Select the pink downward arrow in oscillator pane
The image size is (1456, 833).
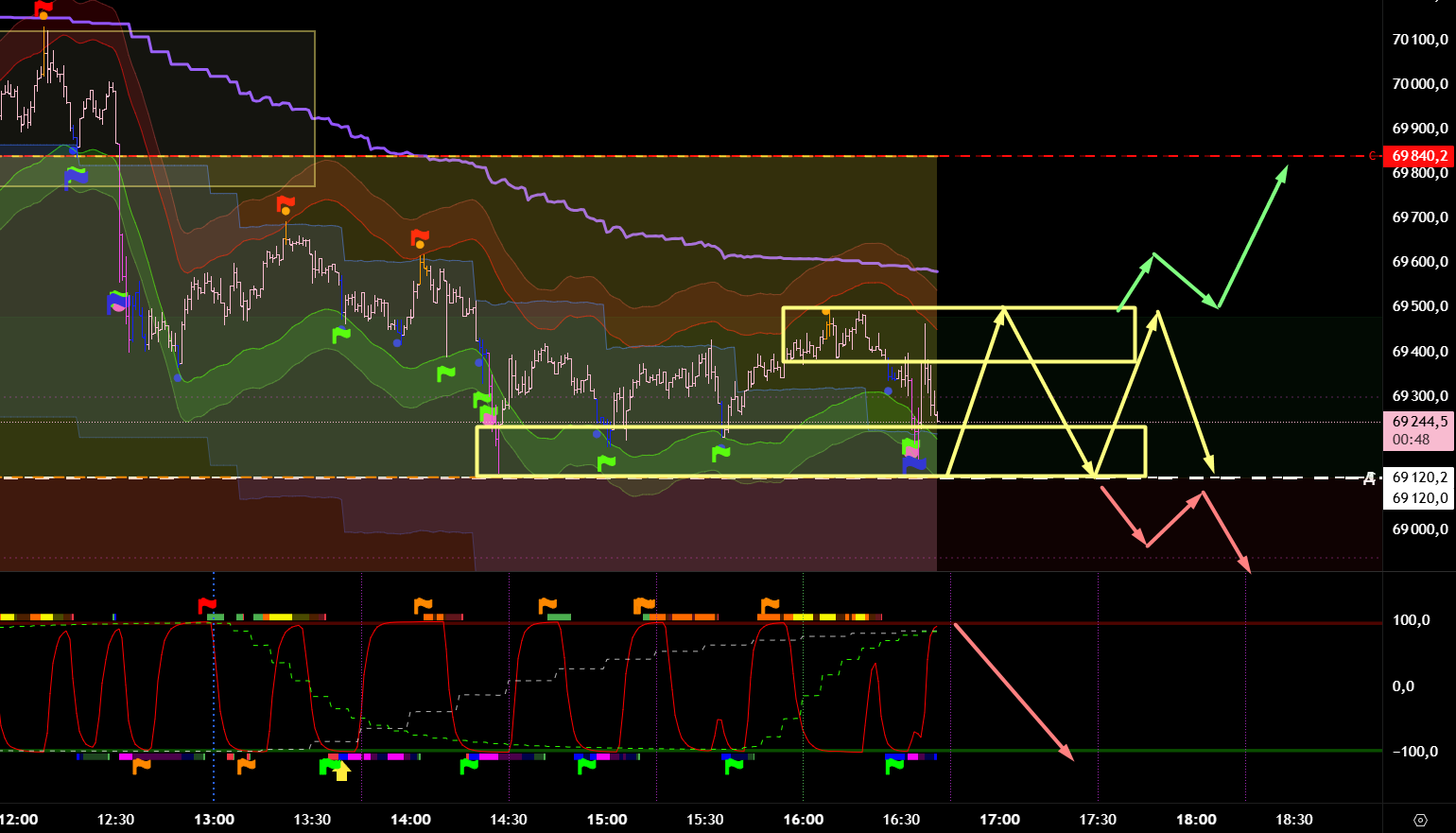click(x=1014, y=692)
